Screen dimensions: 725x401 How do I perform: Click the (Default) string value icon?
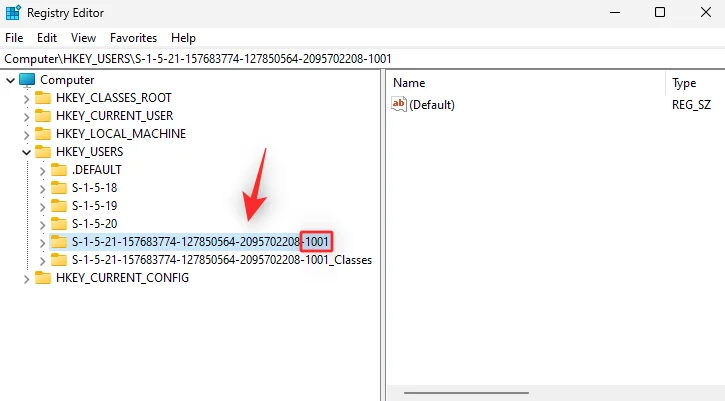coord(399,104)
